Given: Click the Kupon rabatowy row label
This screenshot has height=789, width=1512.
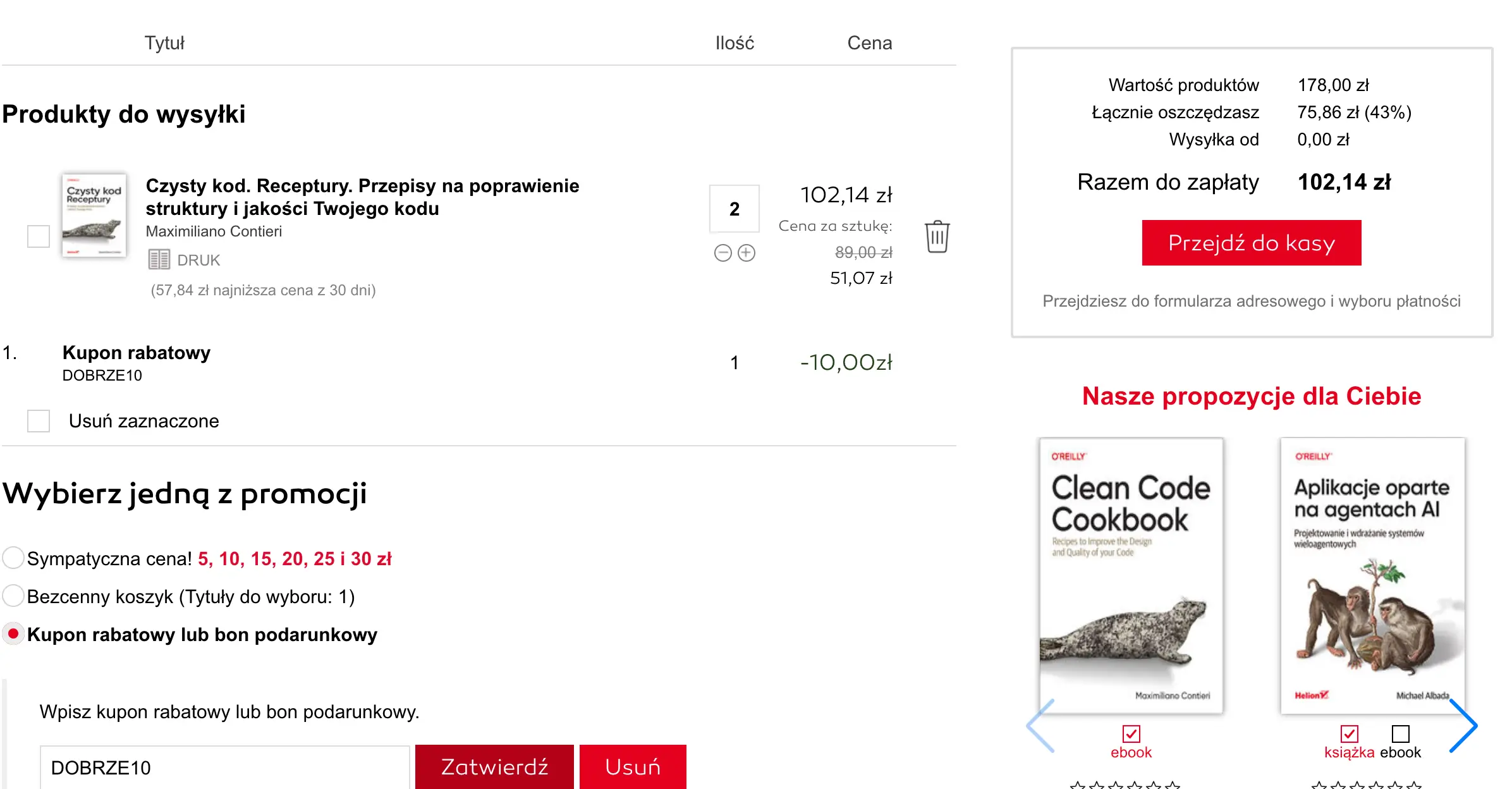Looking at the screenshot, I should pyautogui.click(x=137, y=353).
